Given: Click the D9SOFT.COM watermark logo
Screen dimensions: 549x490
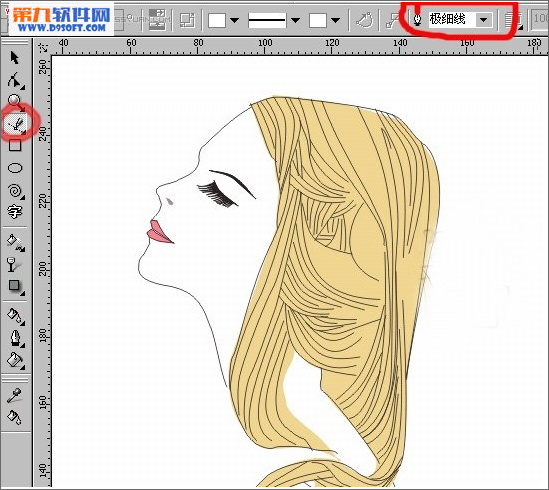Looking at the screenshot, I should 61,19.
